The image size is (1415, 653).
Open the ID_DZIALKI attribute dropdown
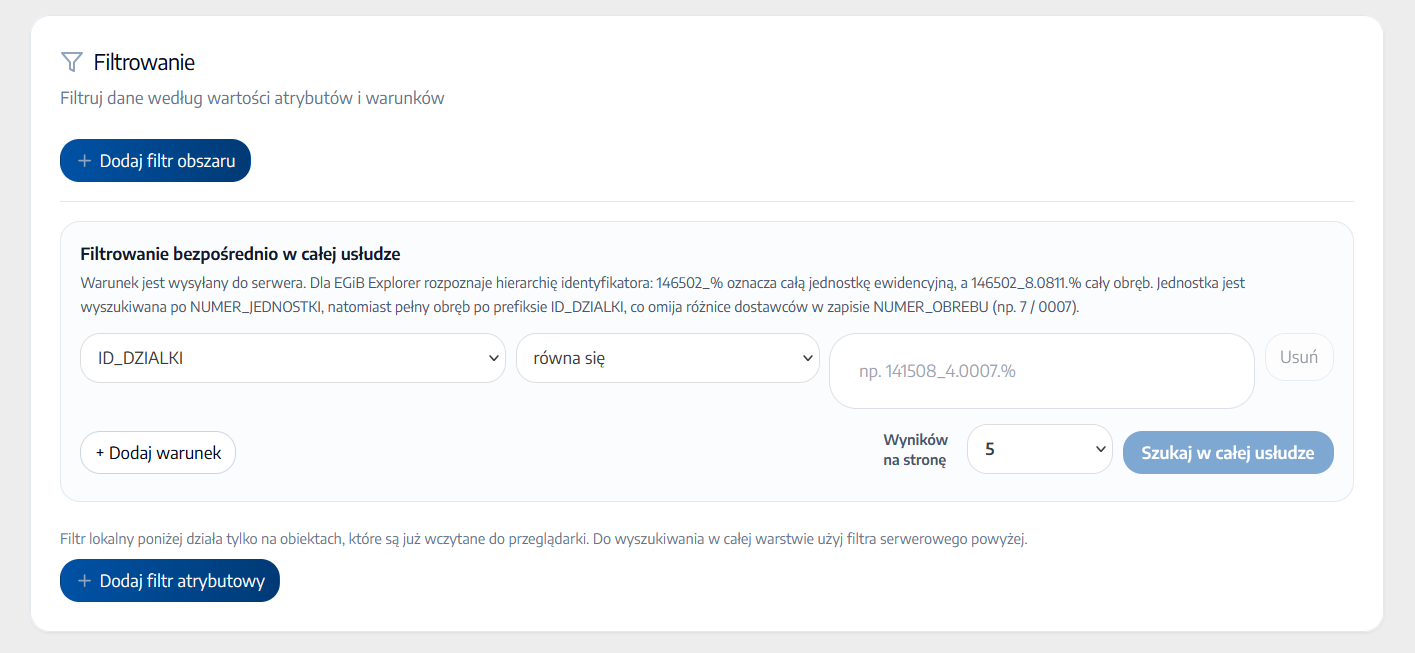click(x=293, y=358)
